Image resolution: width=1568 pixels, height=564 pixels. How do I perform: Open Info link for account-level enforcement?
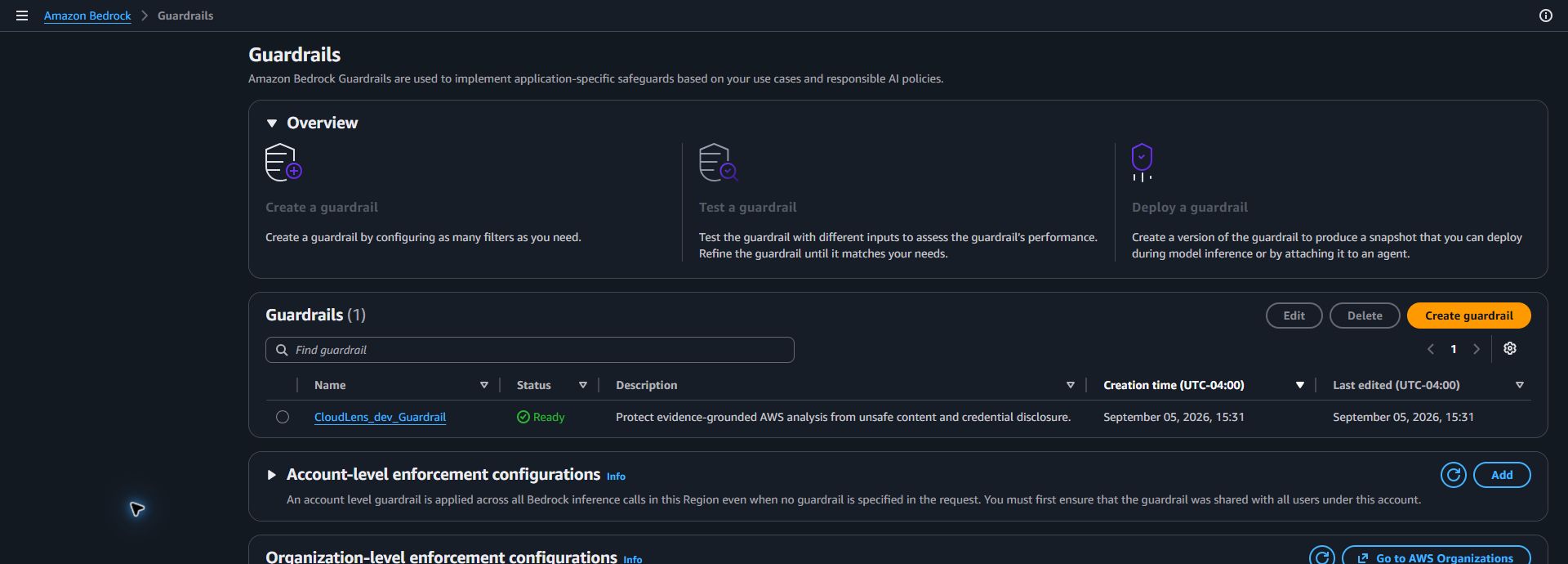(616, 477)
